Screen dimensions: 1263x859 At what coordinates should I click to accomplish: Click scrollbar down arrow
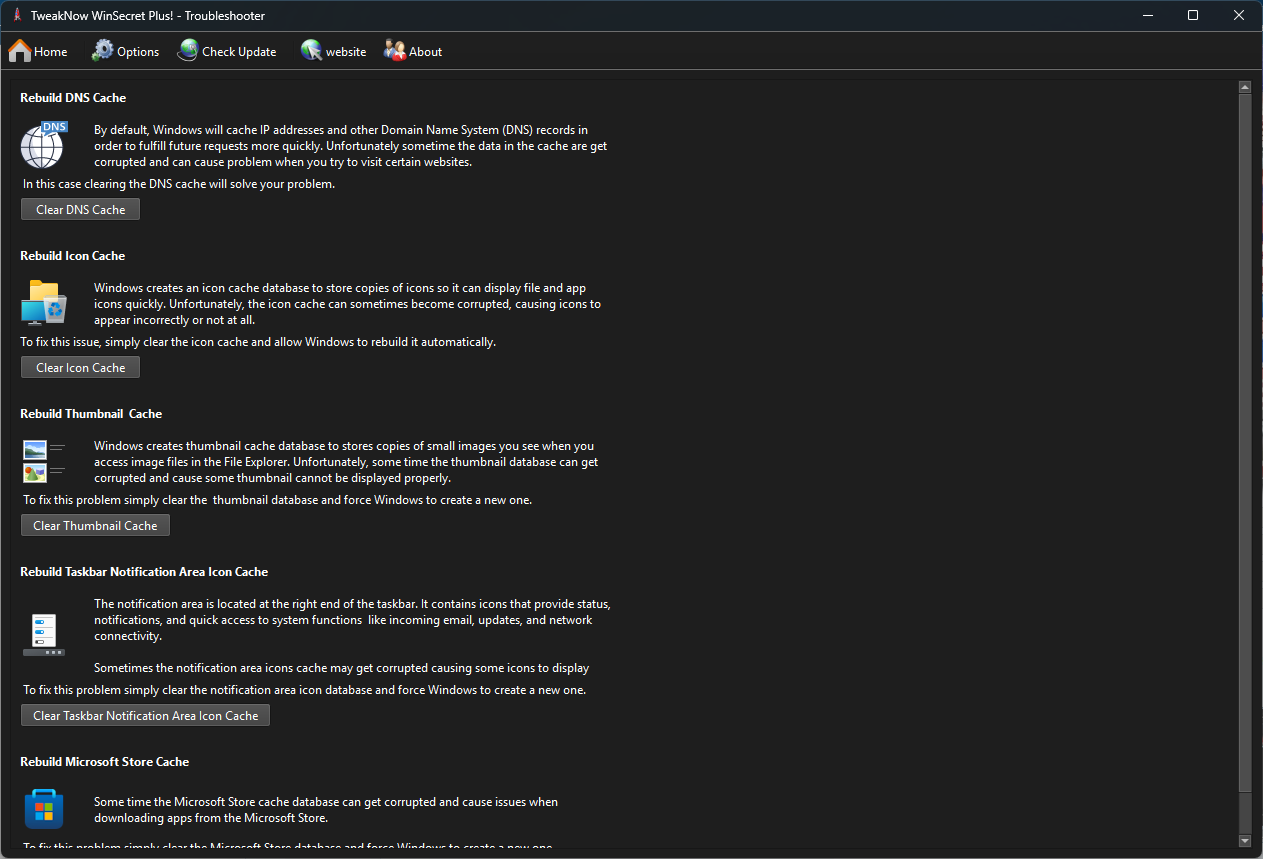coord(1245,841)
